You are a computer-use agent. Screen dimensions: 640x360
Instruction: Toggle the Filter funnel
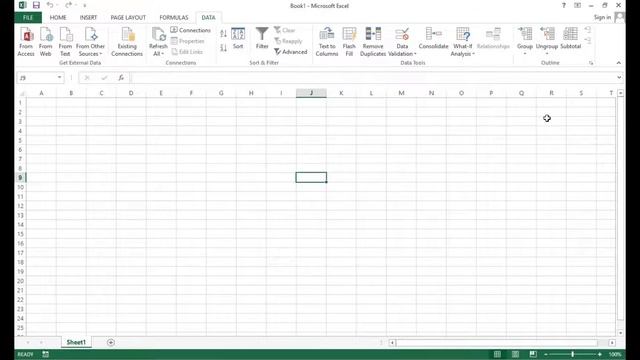(x=262, y=39)
